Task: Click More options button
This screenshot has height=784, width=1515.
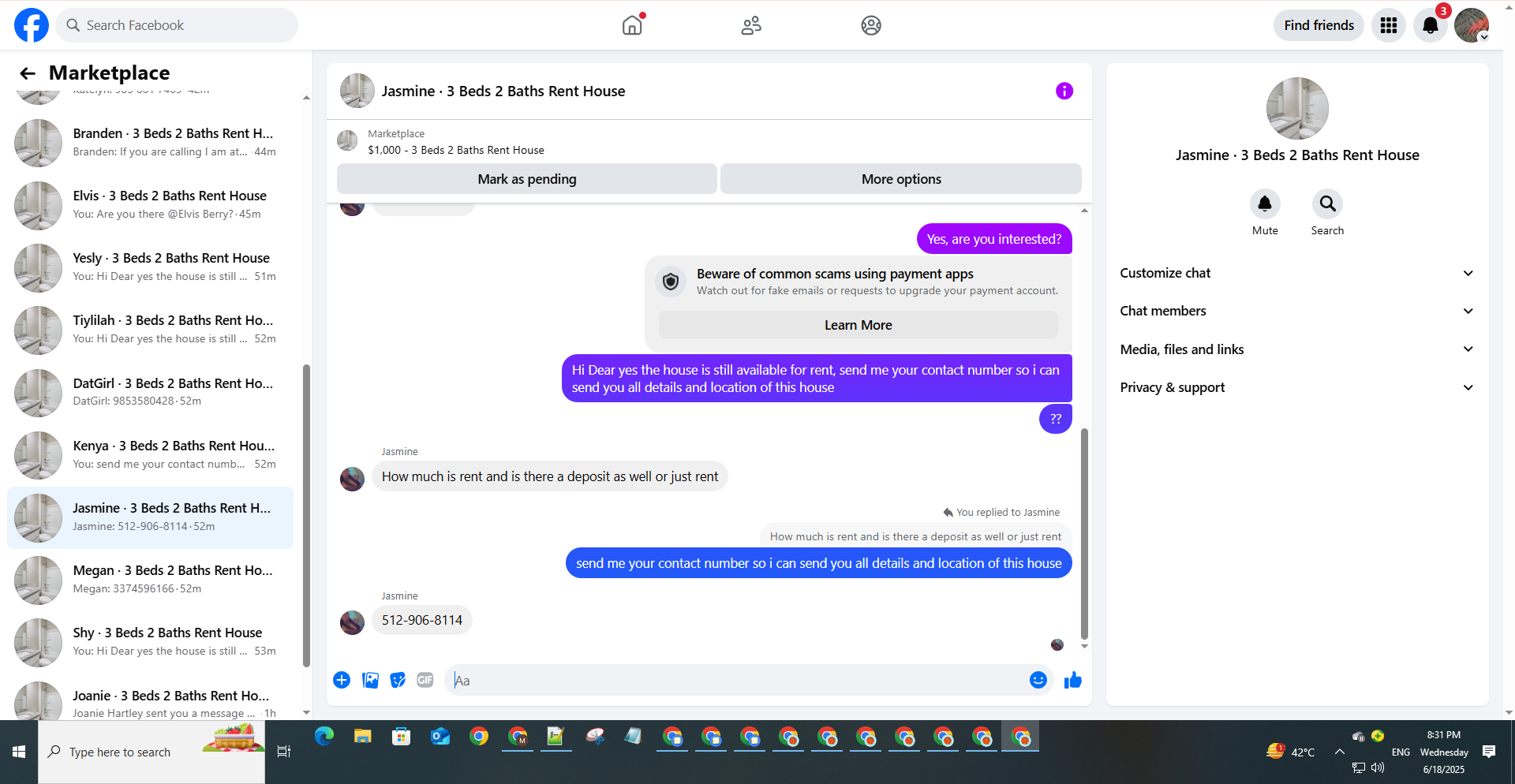Action: point(901,179)
